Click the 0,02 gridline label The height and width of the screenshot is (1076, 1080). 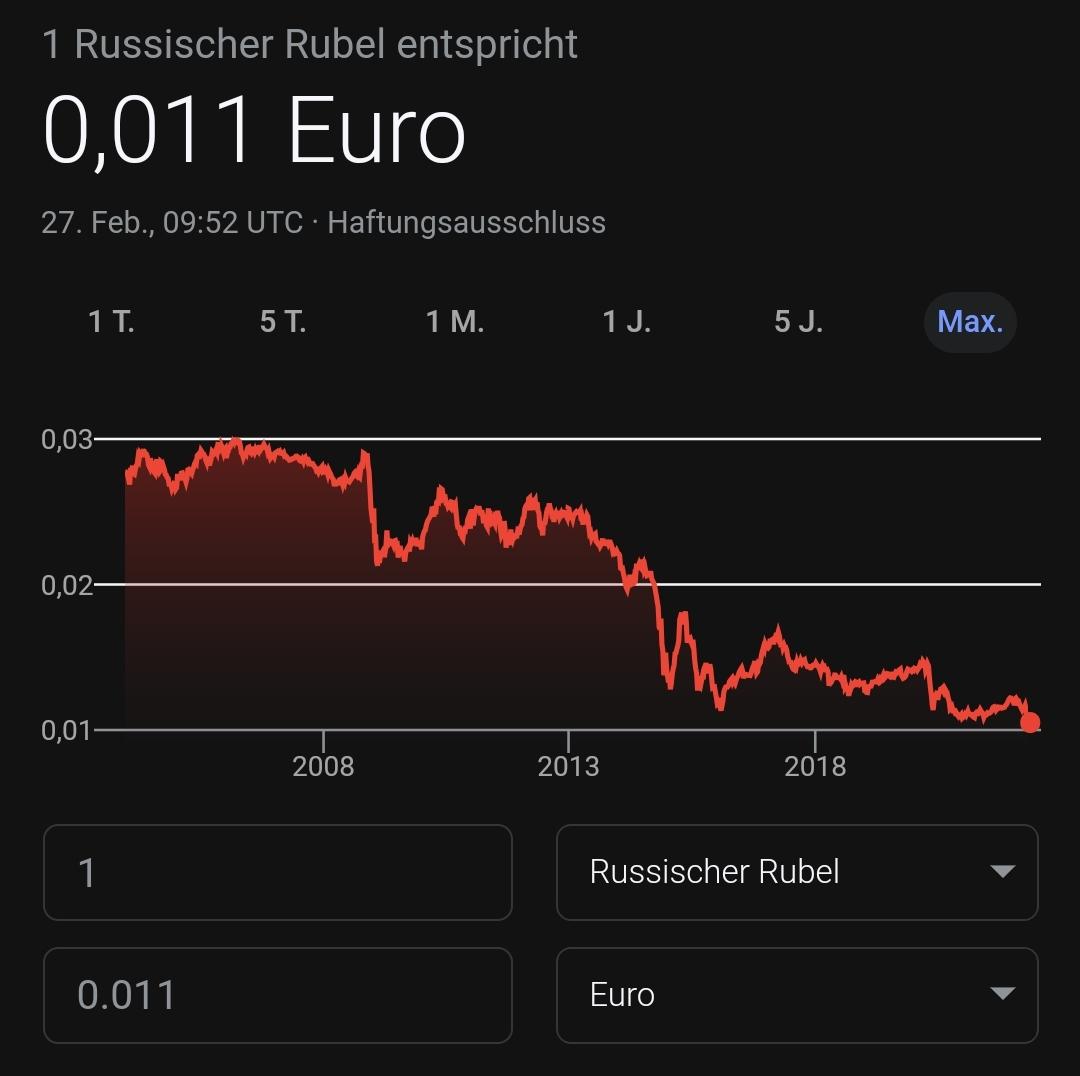point(66,585)
